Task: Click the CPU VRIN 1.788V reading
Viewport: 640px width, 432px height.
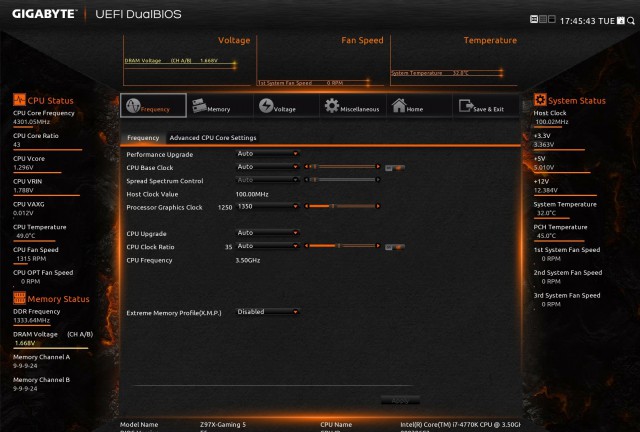Action: click(x=23, y=190)
